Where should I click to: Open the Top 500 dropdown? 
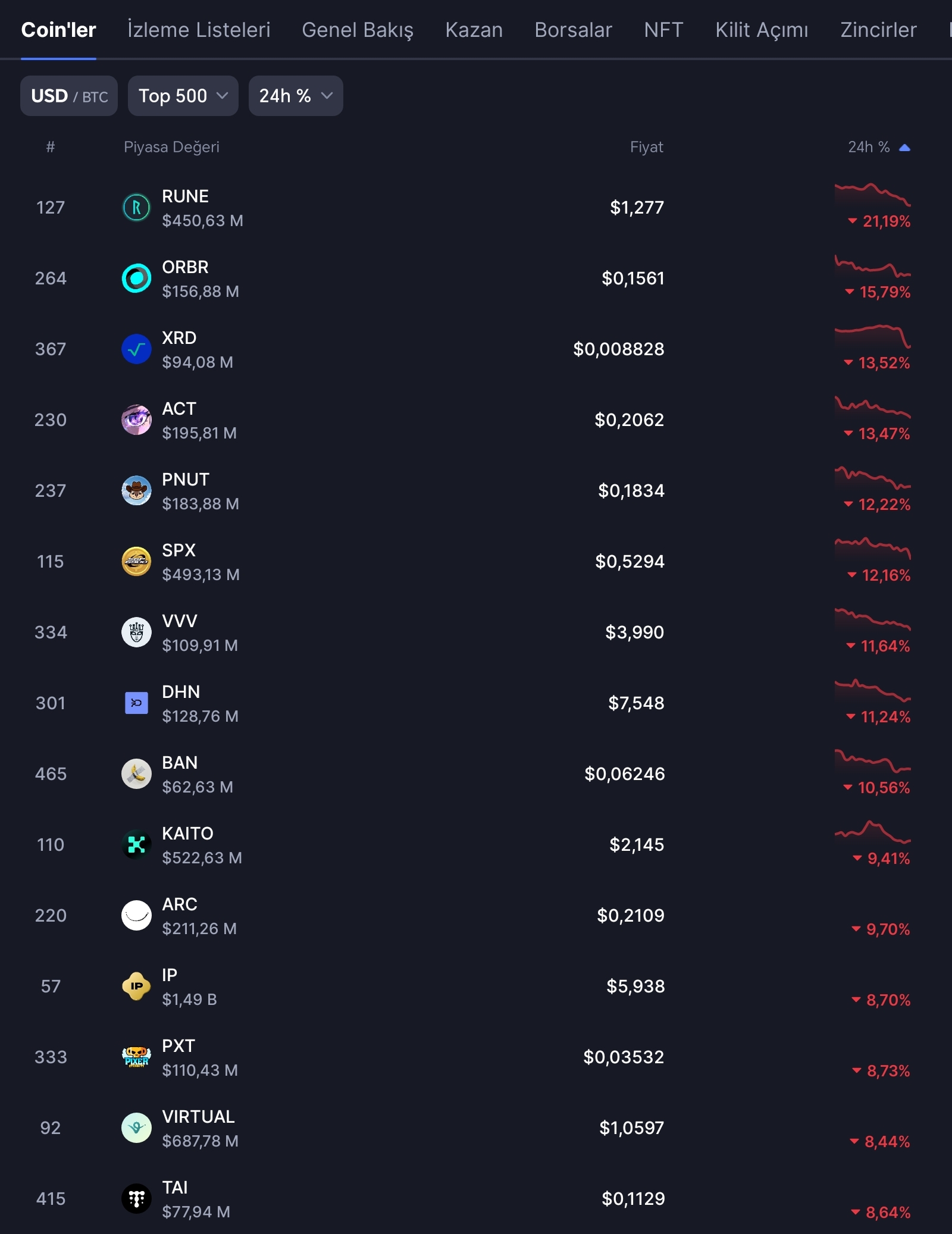(x=183, y=96)
